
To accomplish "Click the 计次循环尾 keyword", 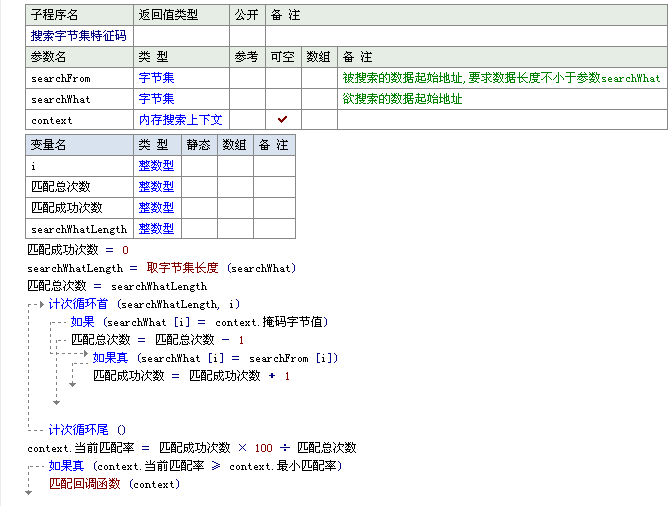I will (x=78, y=430).
